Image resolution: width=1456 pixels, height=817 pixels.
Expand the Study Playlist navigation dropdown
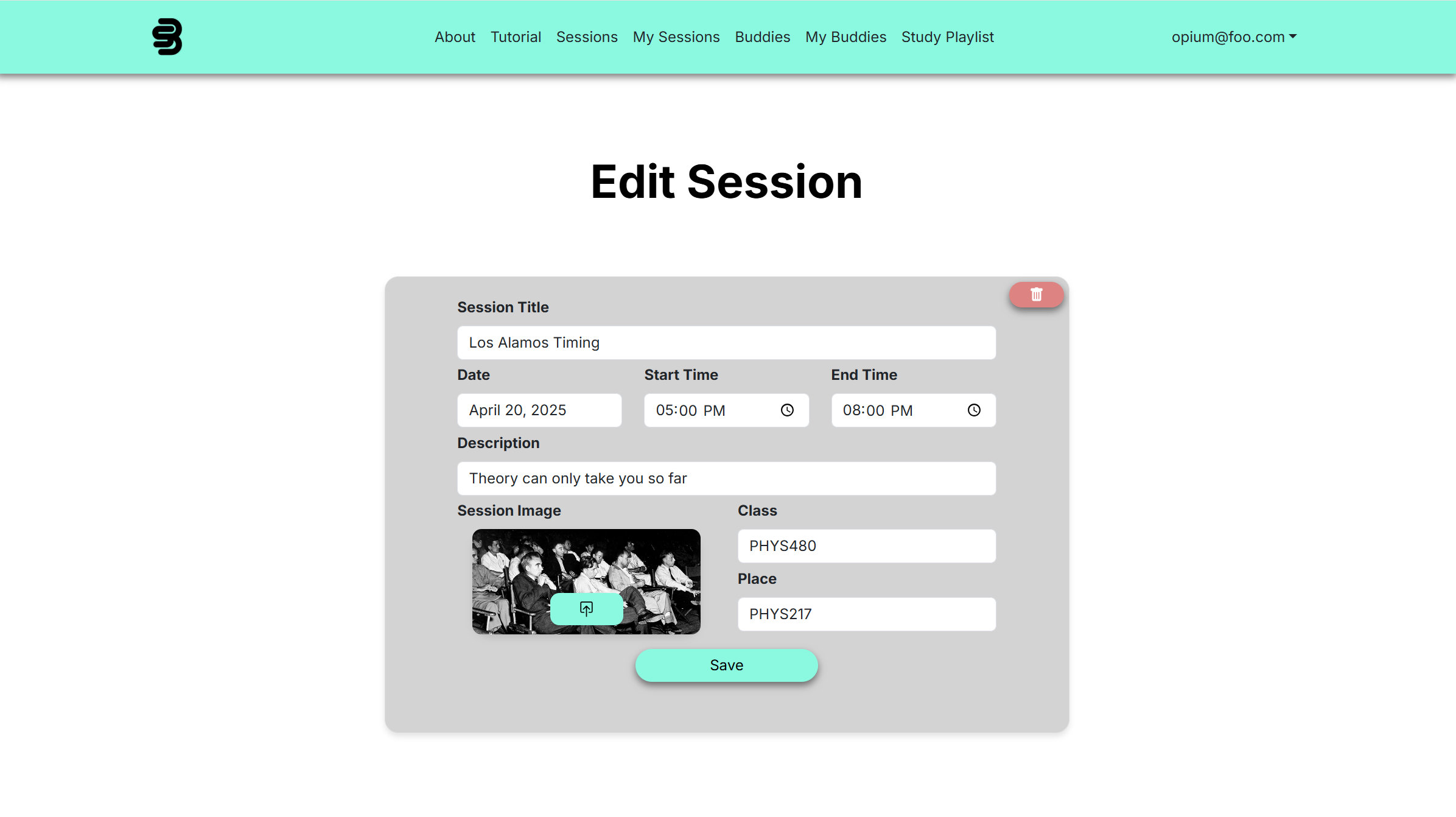click(947, 36)
